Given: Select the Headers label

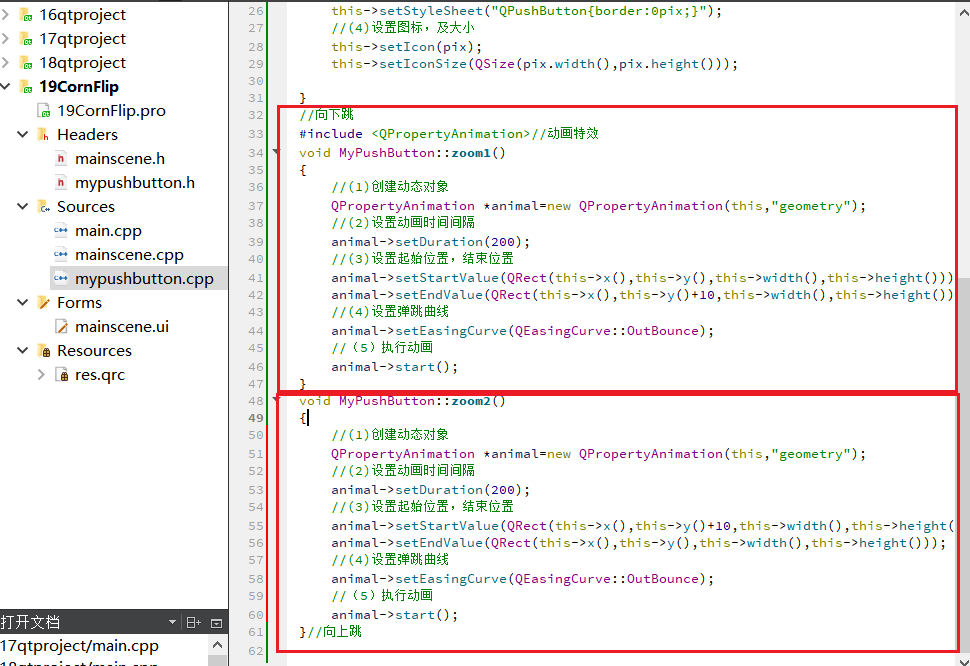Looking at the screenshot, I should click(x=87, y=135).
